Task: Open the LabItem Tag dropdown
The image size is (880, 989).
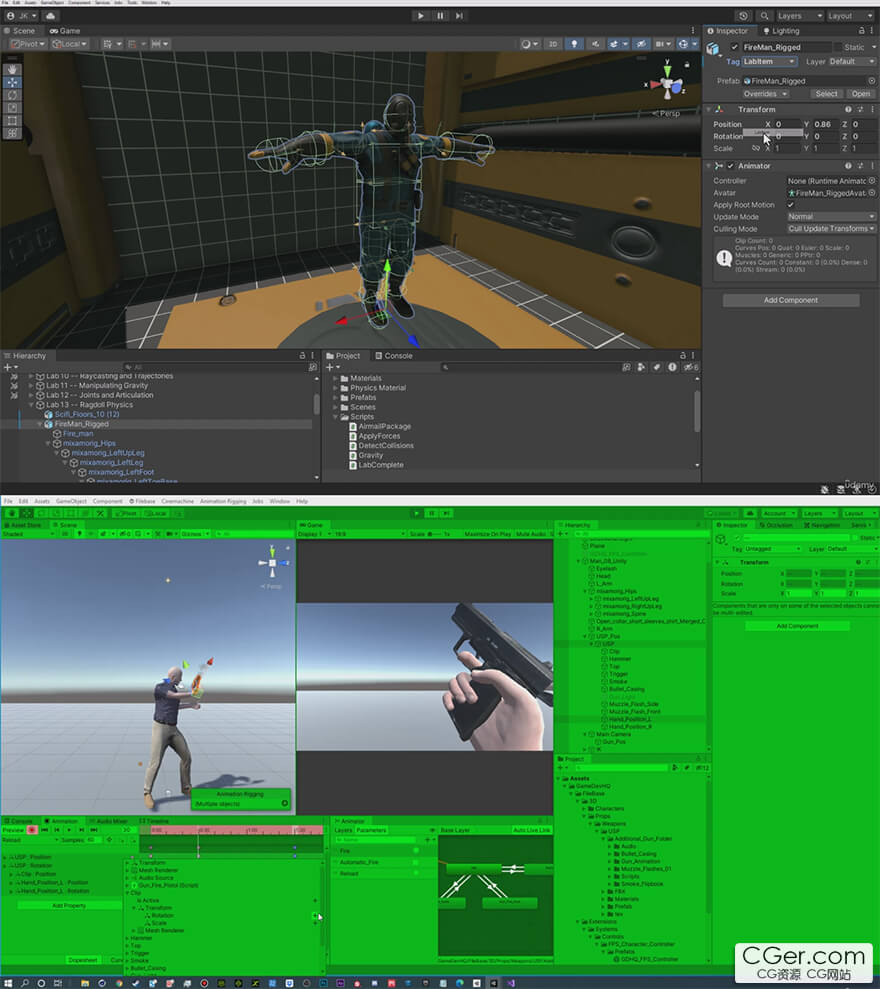Action: [770, 62]
